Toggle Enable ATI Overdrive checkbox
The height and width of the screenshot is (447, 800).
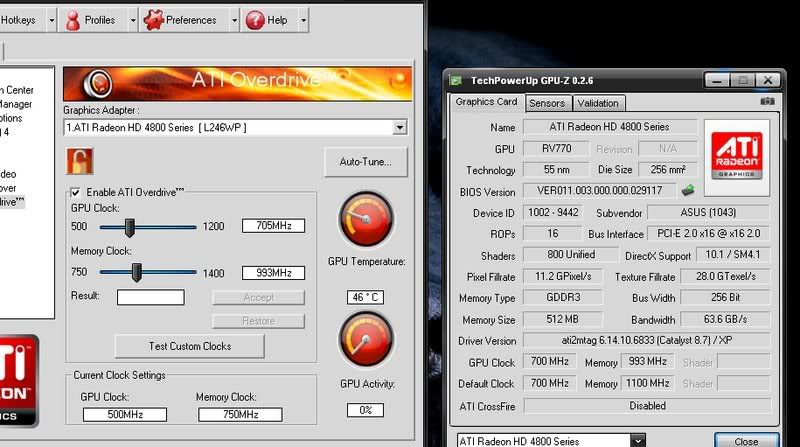tap(76, 192)
